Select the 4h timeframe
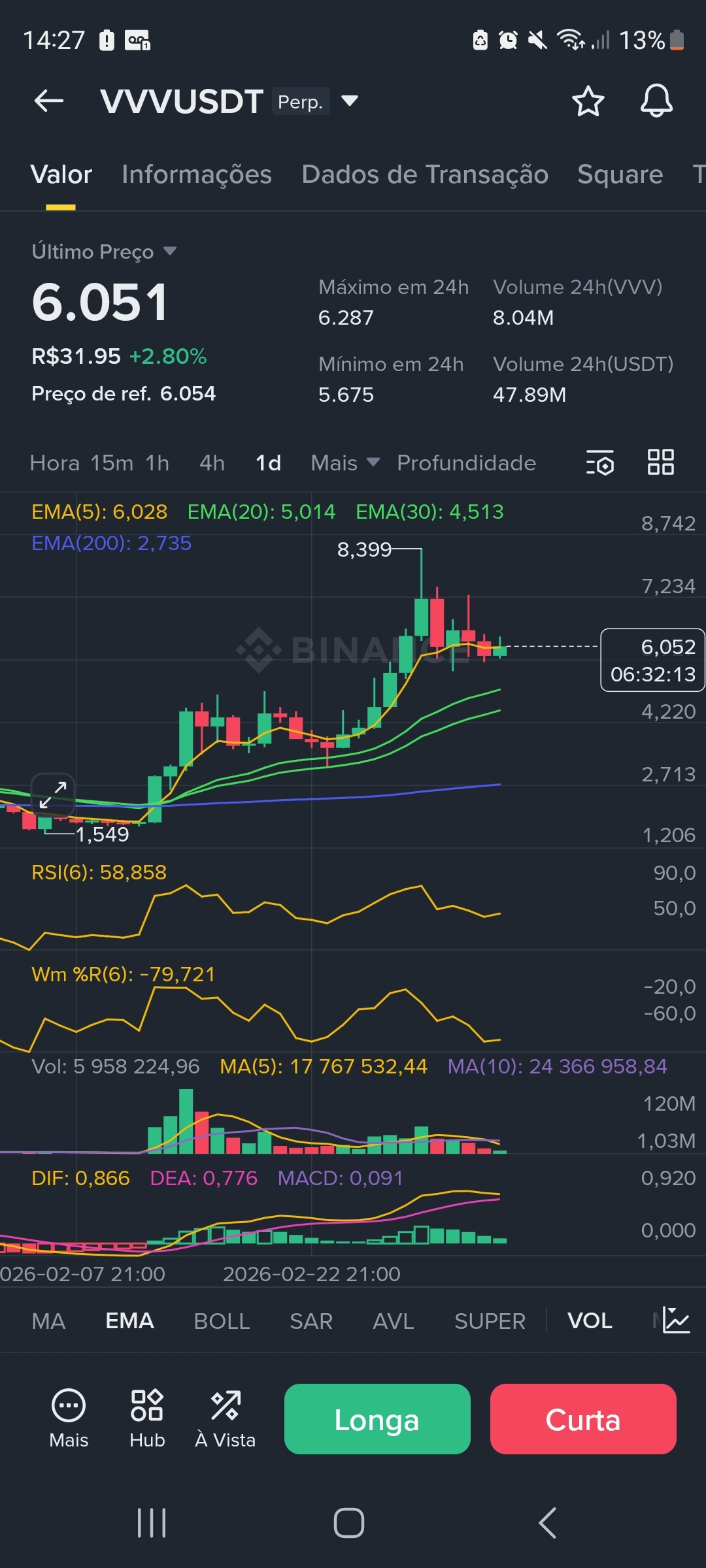 [212, 463]
